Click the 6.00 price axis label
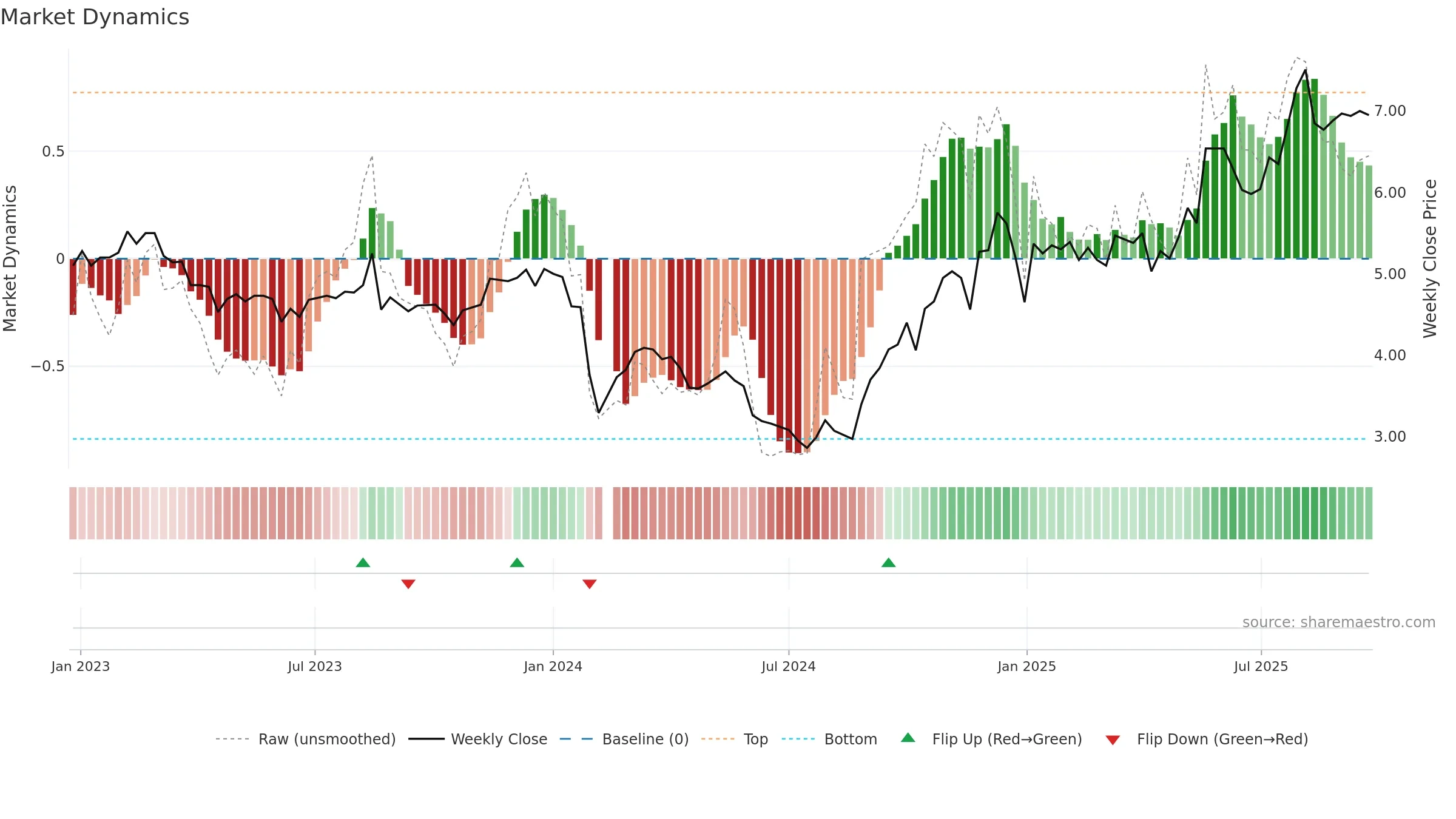This screenshot has width=1456, height=819. point(1390,193)
